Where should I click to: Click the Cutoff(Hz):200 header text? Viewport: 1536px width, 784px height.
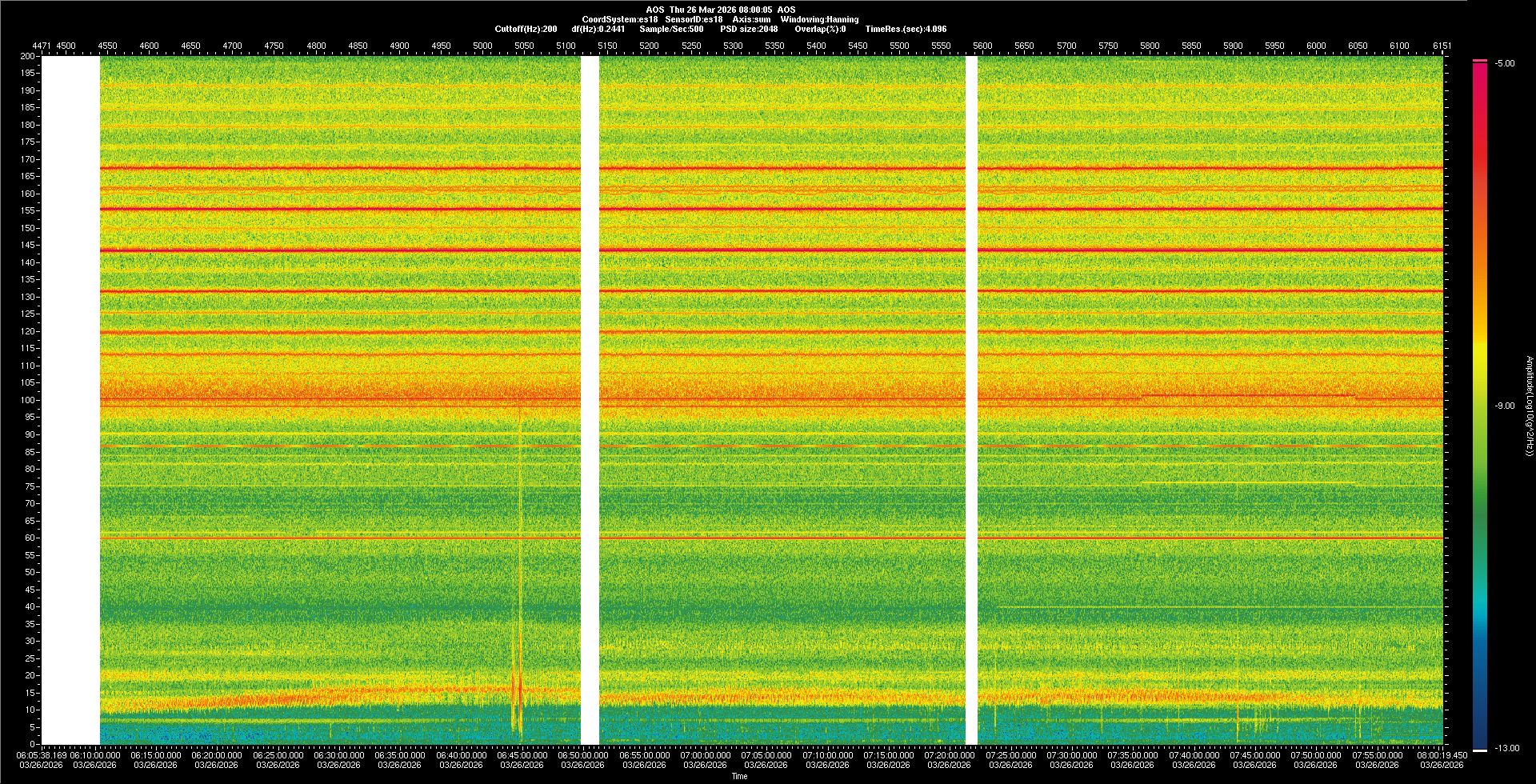coord(526,29)
